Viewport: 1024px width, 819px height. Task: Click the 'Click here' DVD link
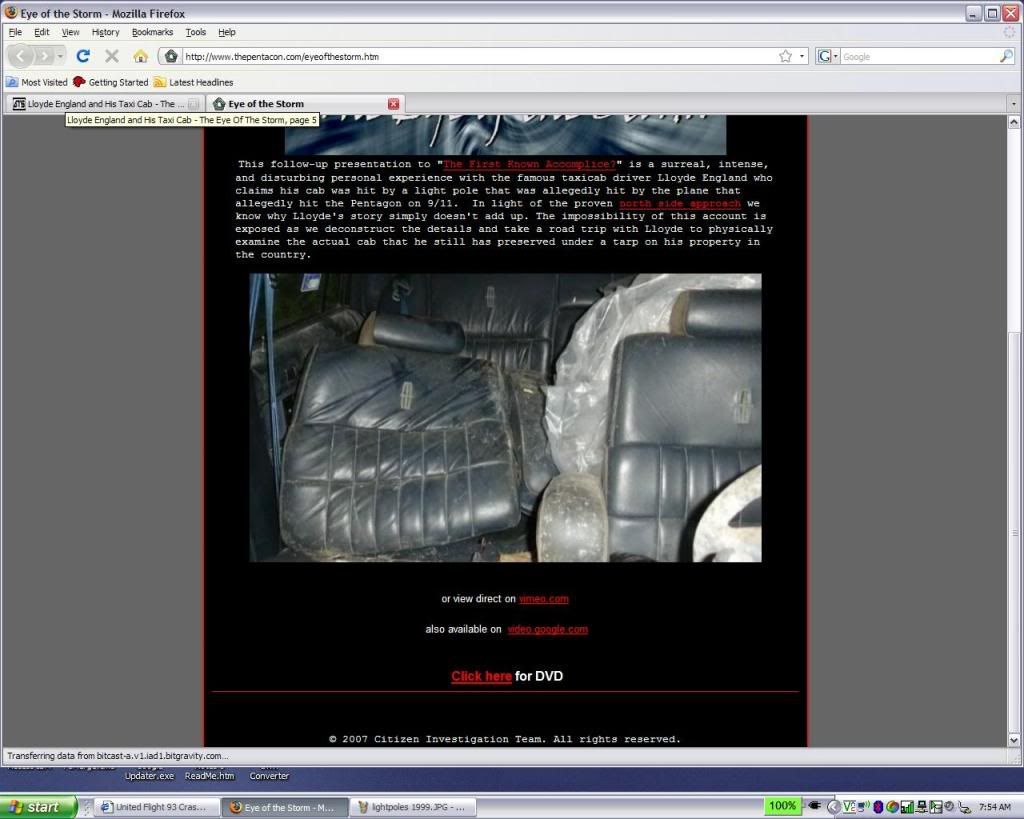click(x=481, y=676)
